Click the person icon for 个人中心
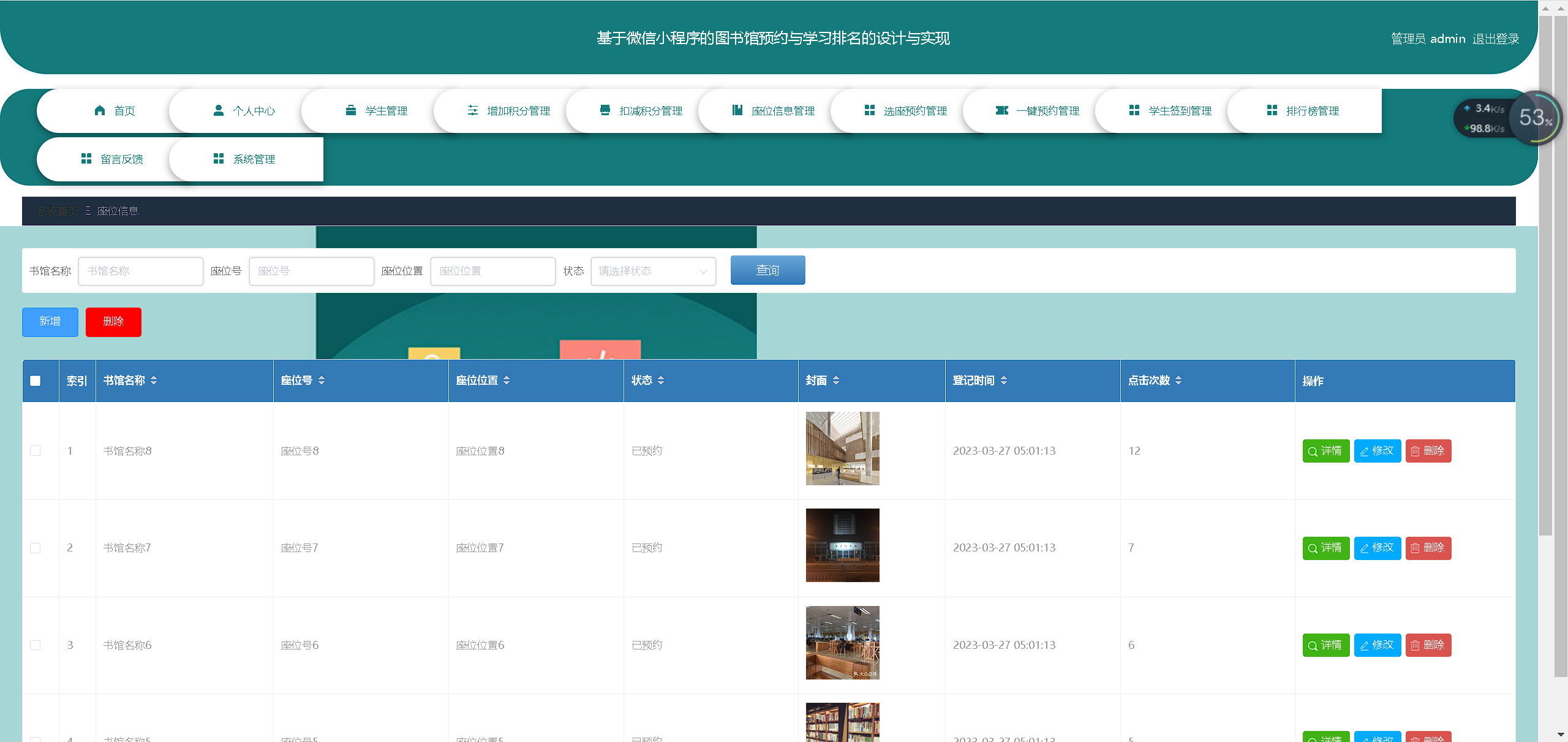Screen dimensions: 1568x742 (219, 110)
